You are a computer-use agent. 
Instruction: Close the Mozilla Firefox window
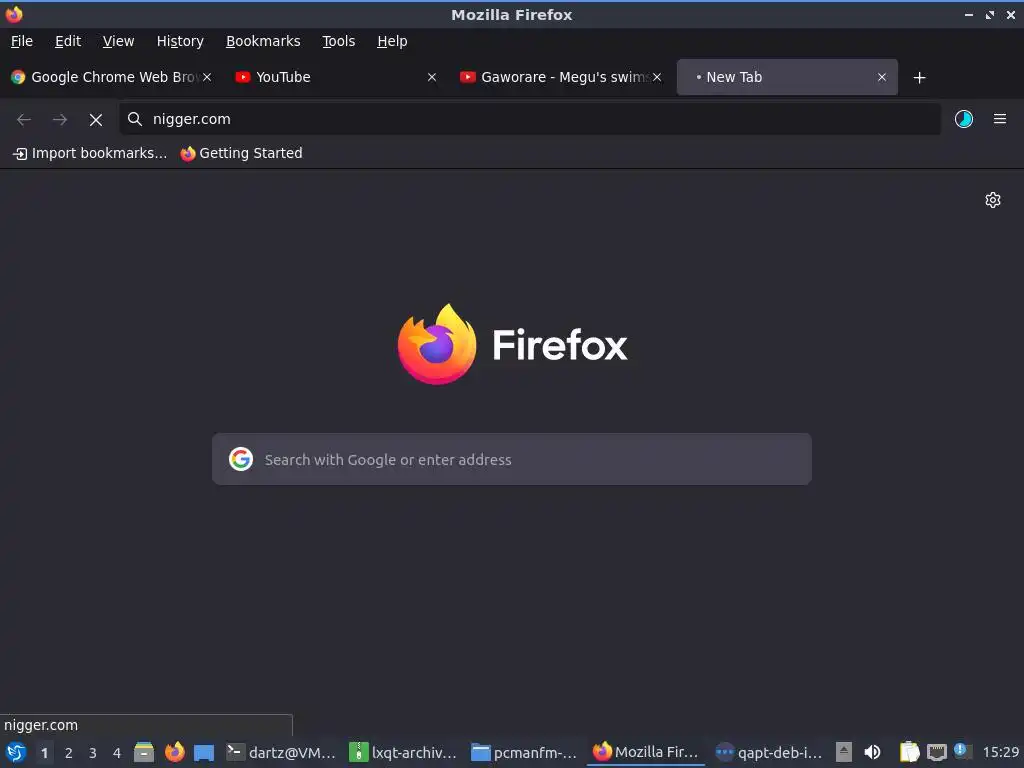pyautogui.click(x=1011, y=14)
